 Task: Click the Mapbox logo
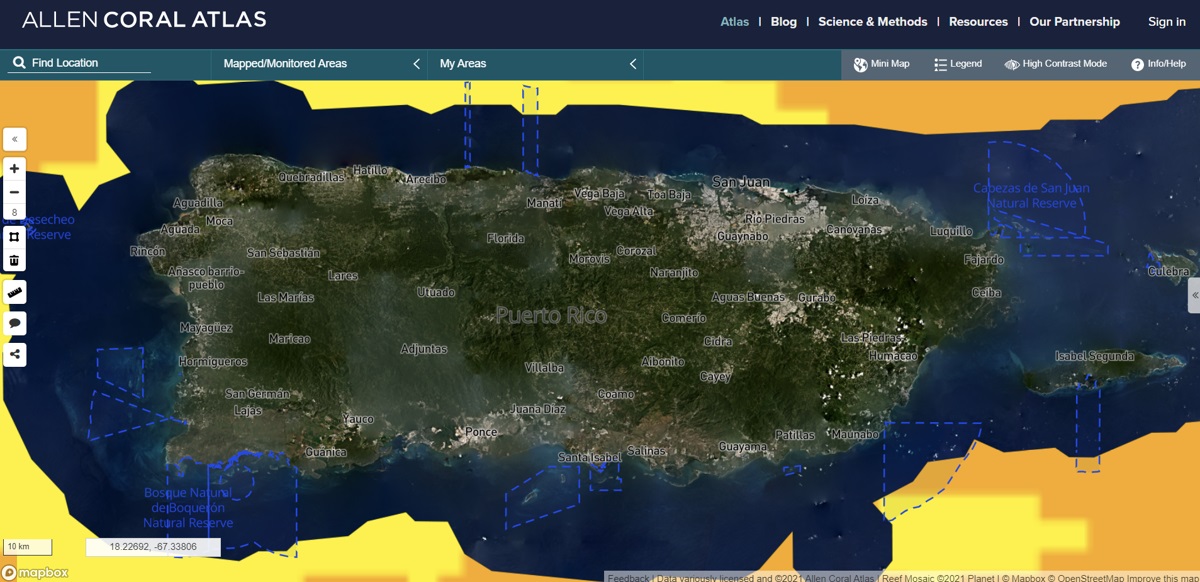[36, 573]
